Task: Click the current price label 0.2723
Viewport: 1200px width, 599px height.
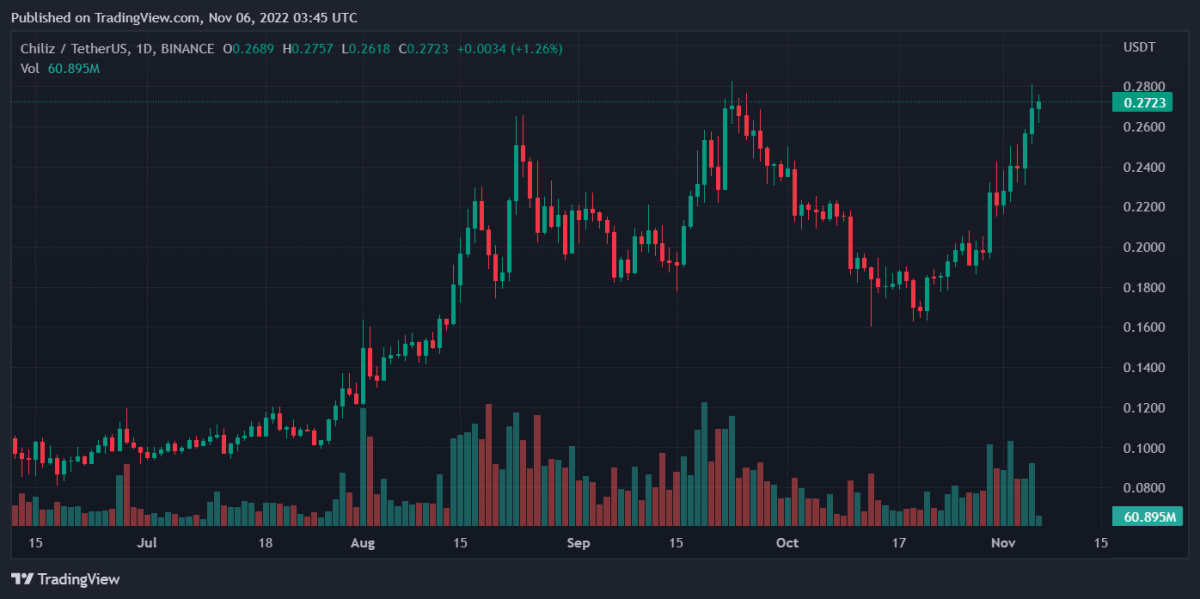Action: tap(1141, 102)
